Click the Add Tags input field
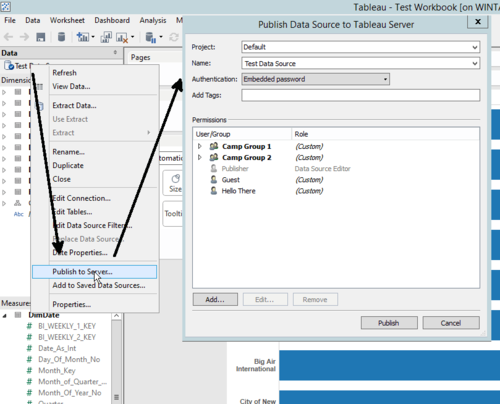The image size is (500, 404). coord(361,95)
